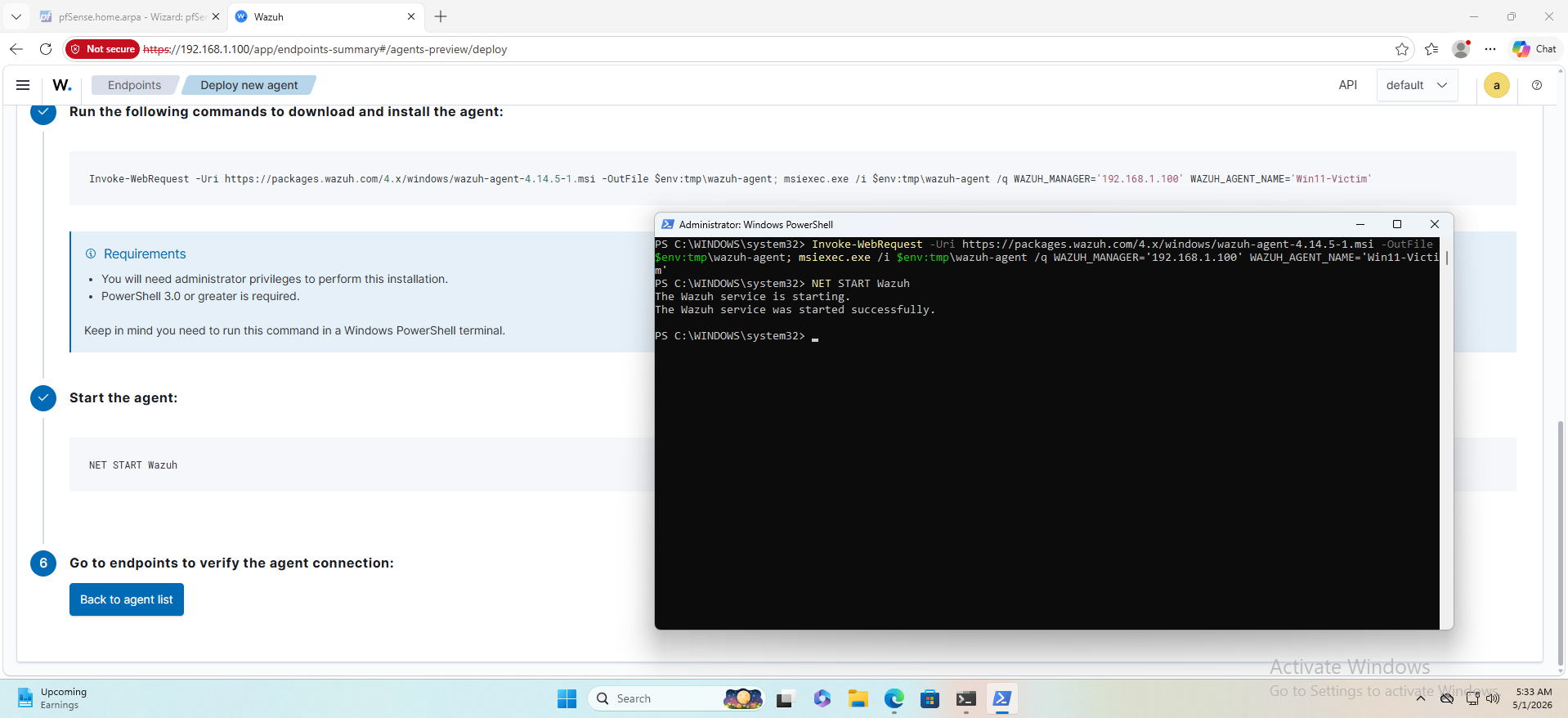This screenshot has width=1568, height=718.
Task: Expand the default index pattern dropdown
Action: (1417, 85)
